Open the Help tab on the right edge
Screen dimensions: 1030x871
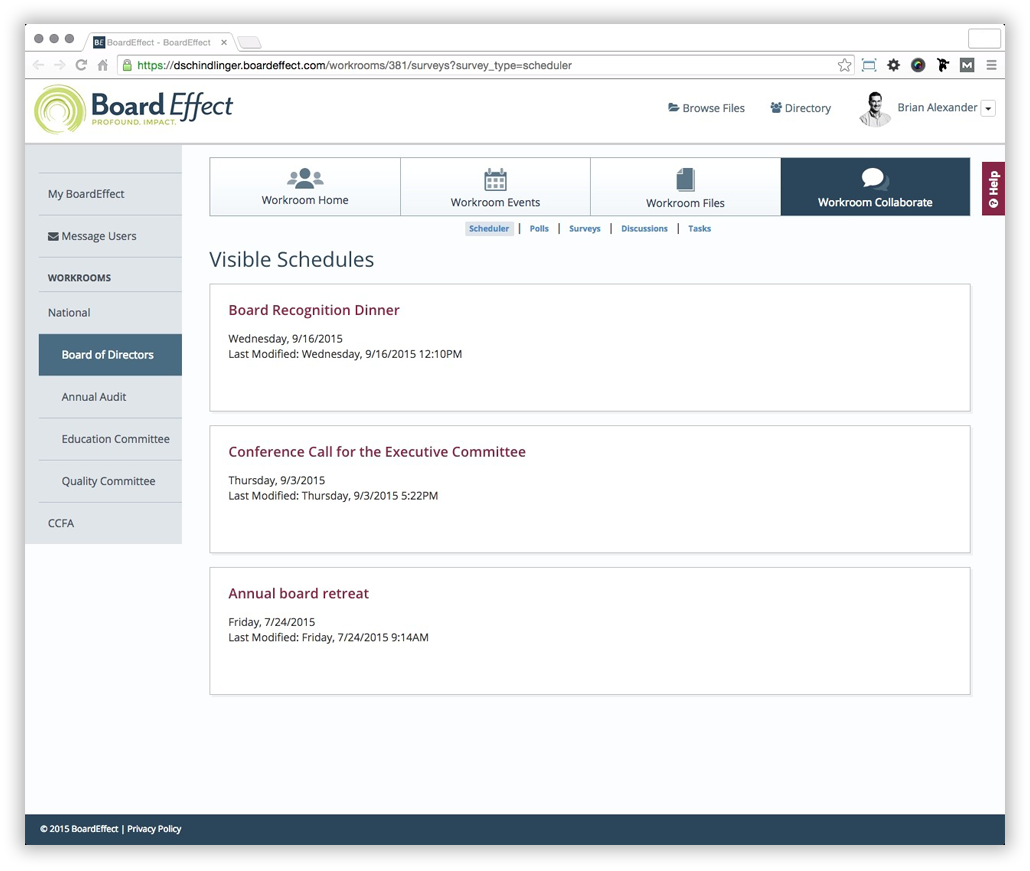tap(992, 188)
